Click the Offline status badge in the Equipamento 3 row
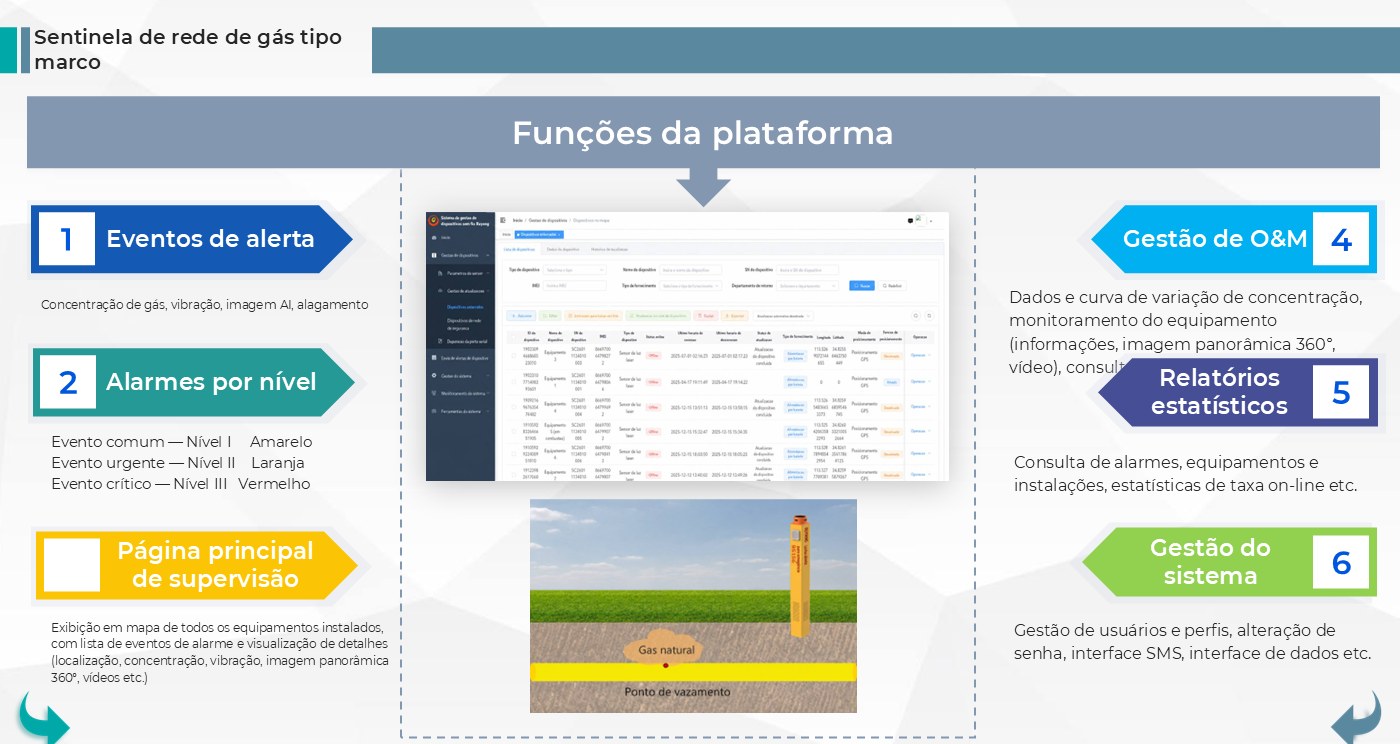Screen dimensions: 1400x744 (653, 356)
